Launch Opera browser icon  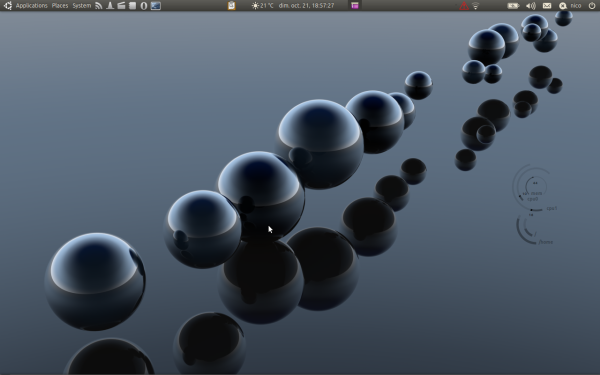point(144,6)
